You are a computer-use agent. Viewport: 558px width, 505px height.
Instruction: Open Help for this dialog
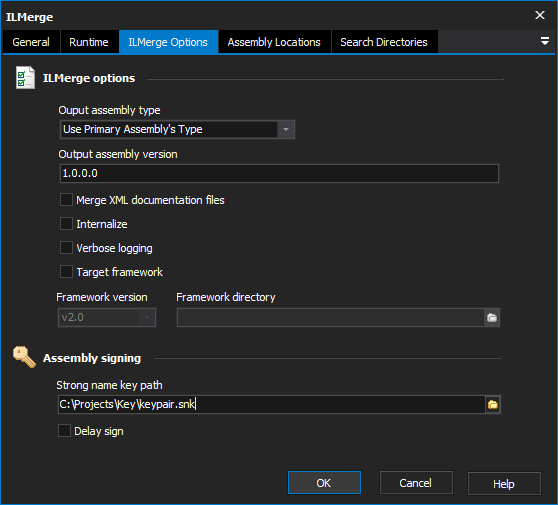504,483
